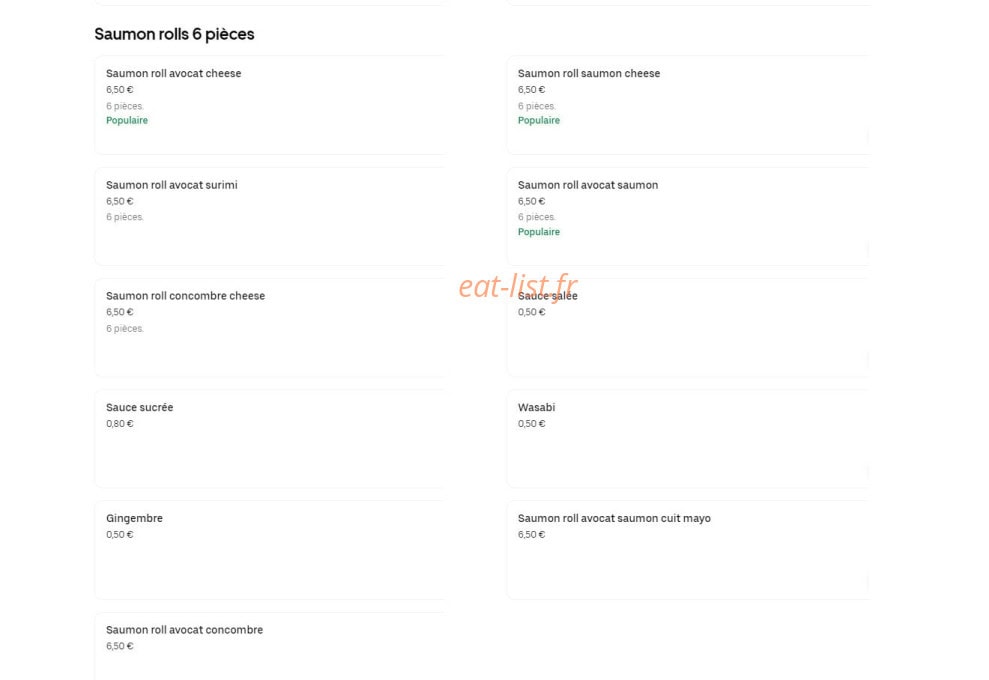This screenshot has height=680, width=989.
Task: Open Saumon roll avocat surimi details
Action: click(271, 216)
